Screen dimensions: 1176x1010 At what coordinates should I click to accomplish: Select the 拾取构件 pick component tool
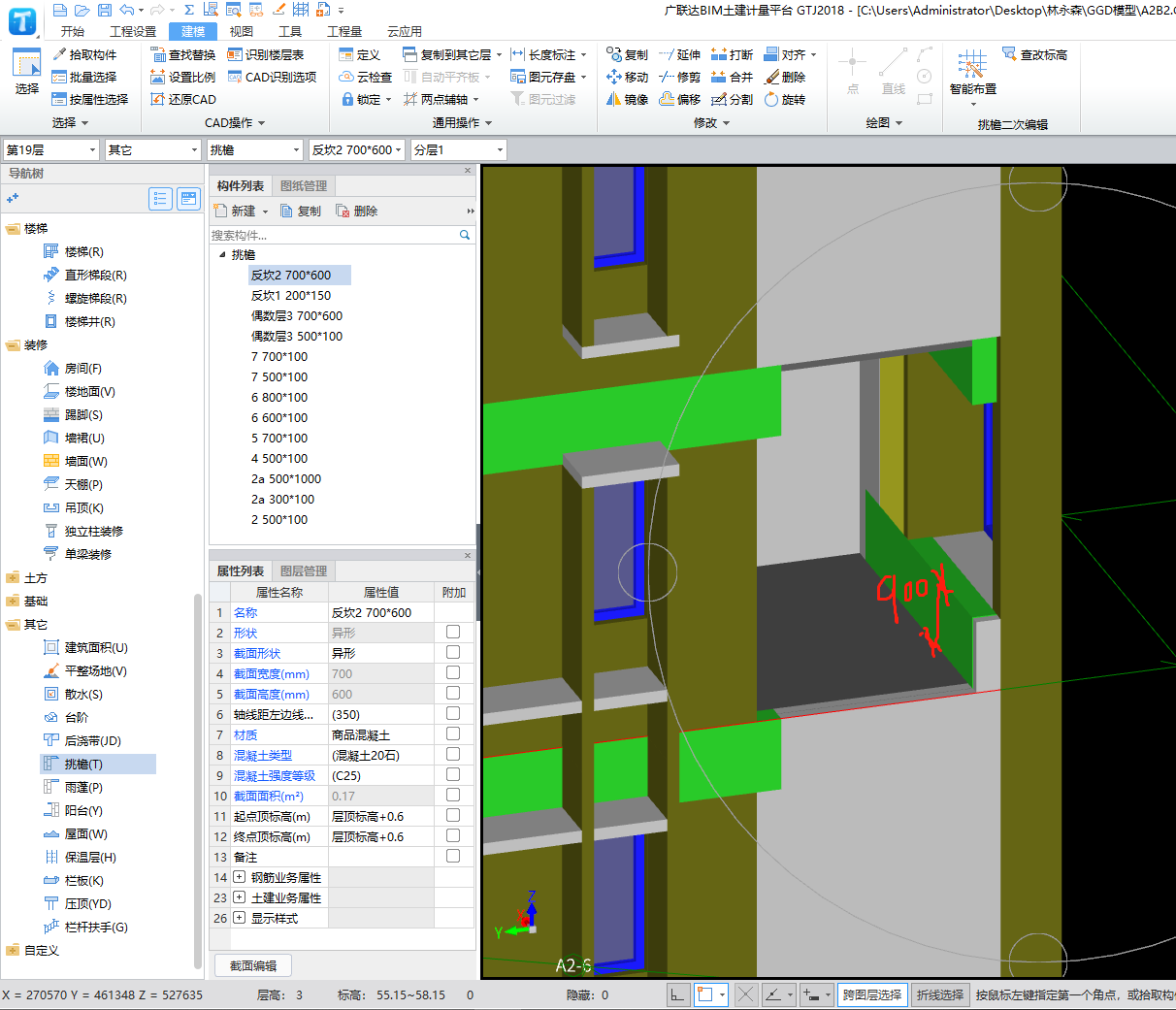84,54
